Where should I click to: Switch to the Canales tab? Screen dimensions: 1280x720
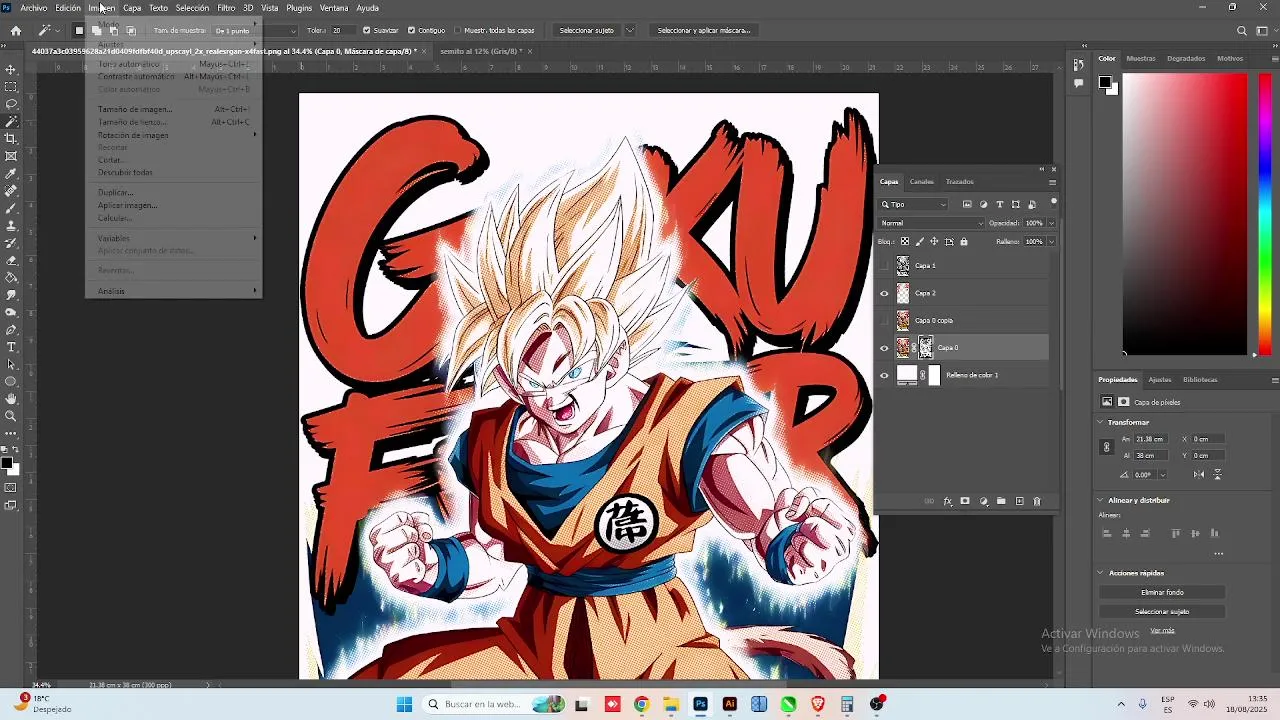coord(921,182)
